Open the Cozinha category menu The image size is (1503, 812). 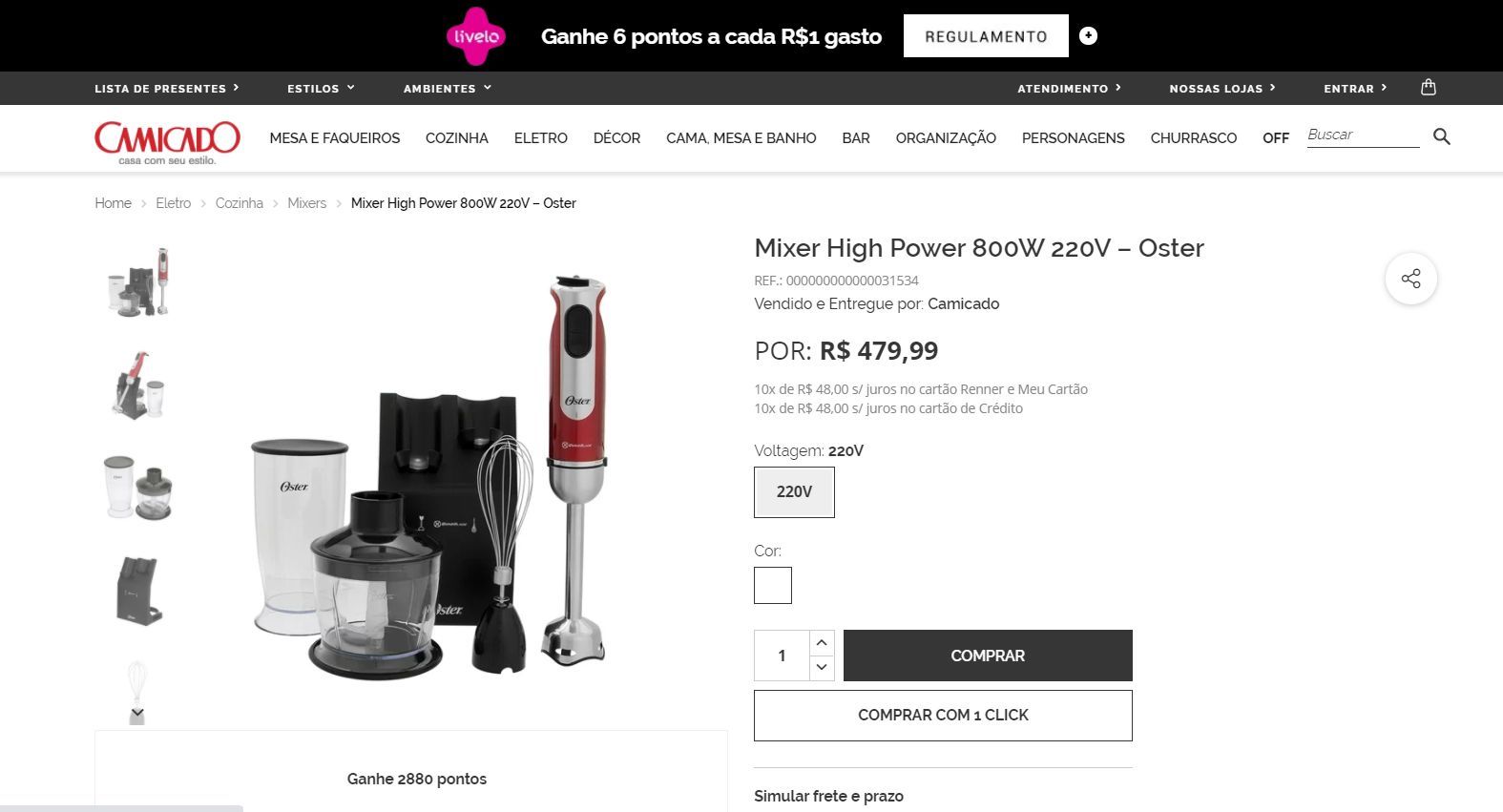(457, 137)
